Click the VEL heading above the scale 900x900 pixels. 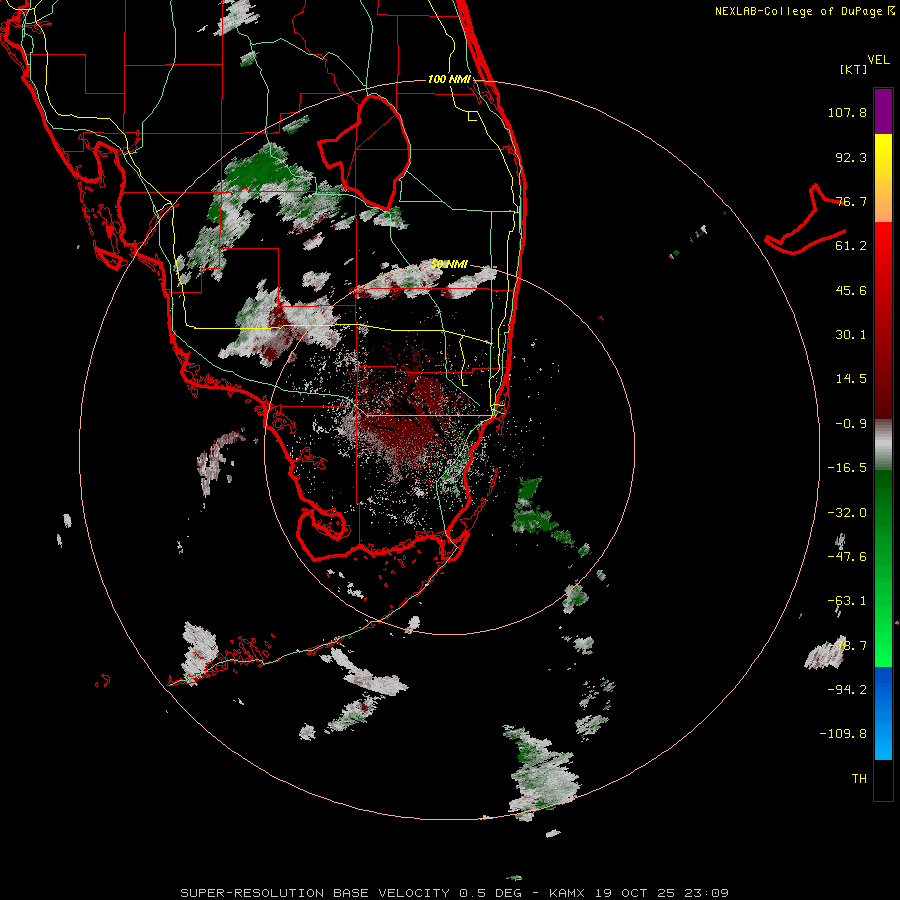pos(878,60)
